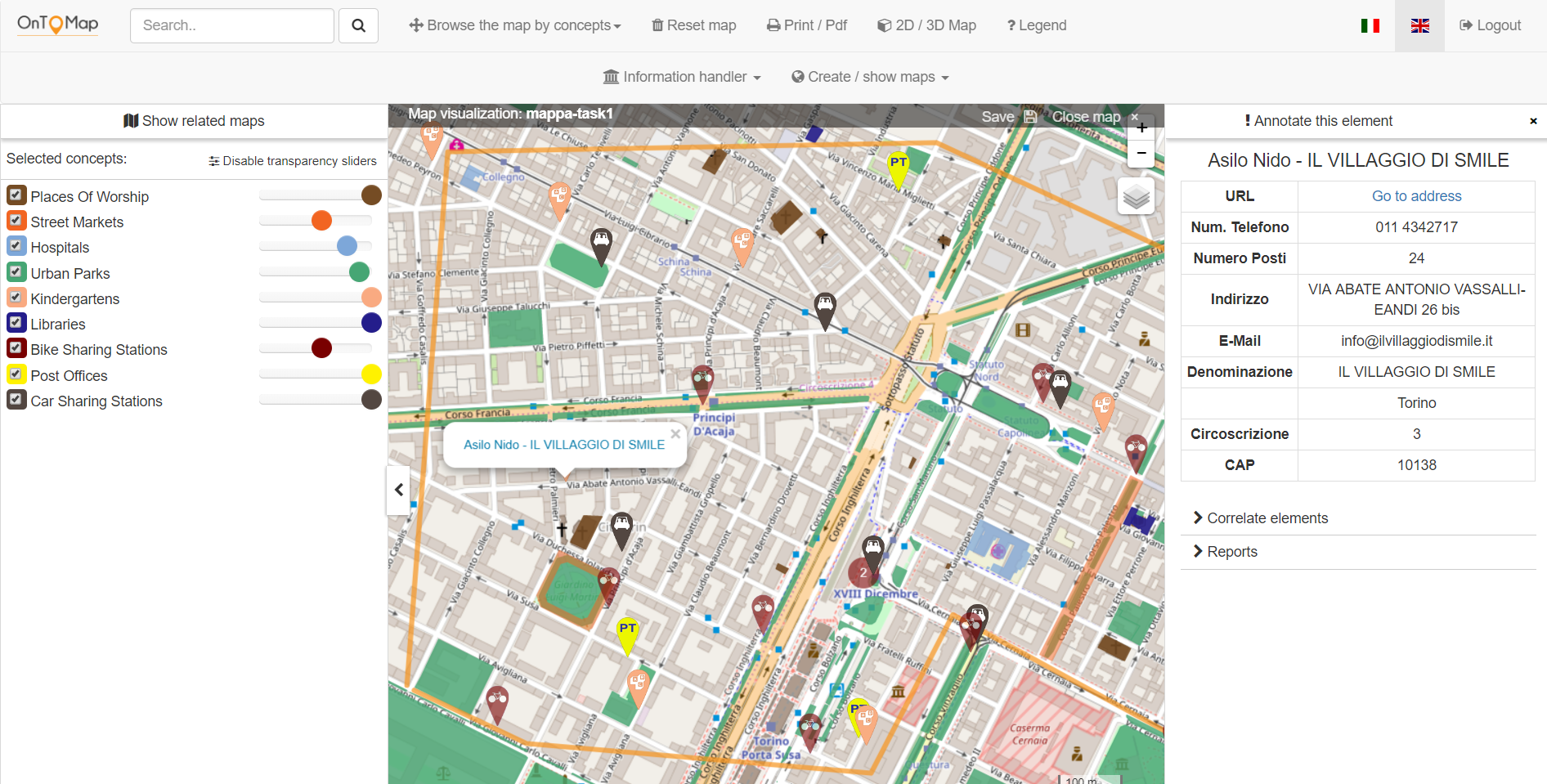Switch language to English flag
Viewport: 1547px width, 784px height.
pos(1420,25)
